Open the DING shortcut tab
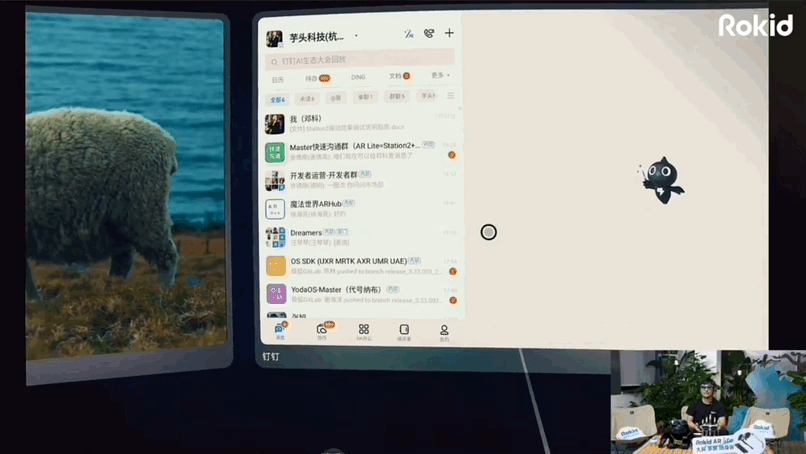The image size is (806, 454). tap(358, 77)
